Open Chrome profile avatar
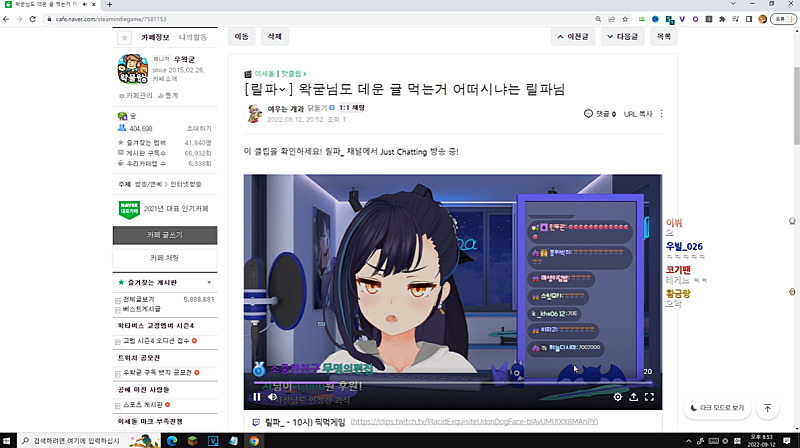The width and height of the screenshot is (800, 448). pos(763,19)
